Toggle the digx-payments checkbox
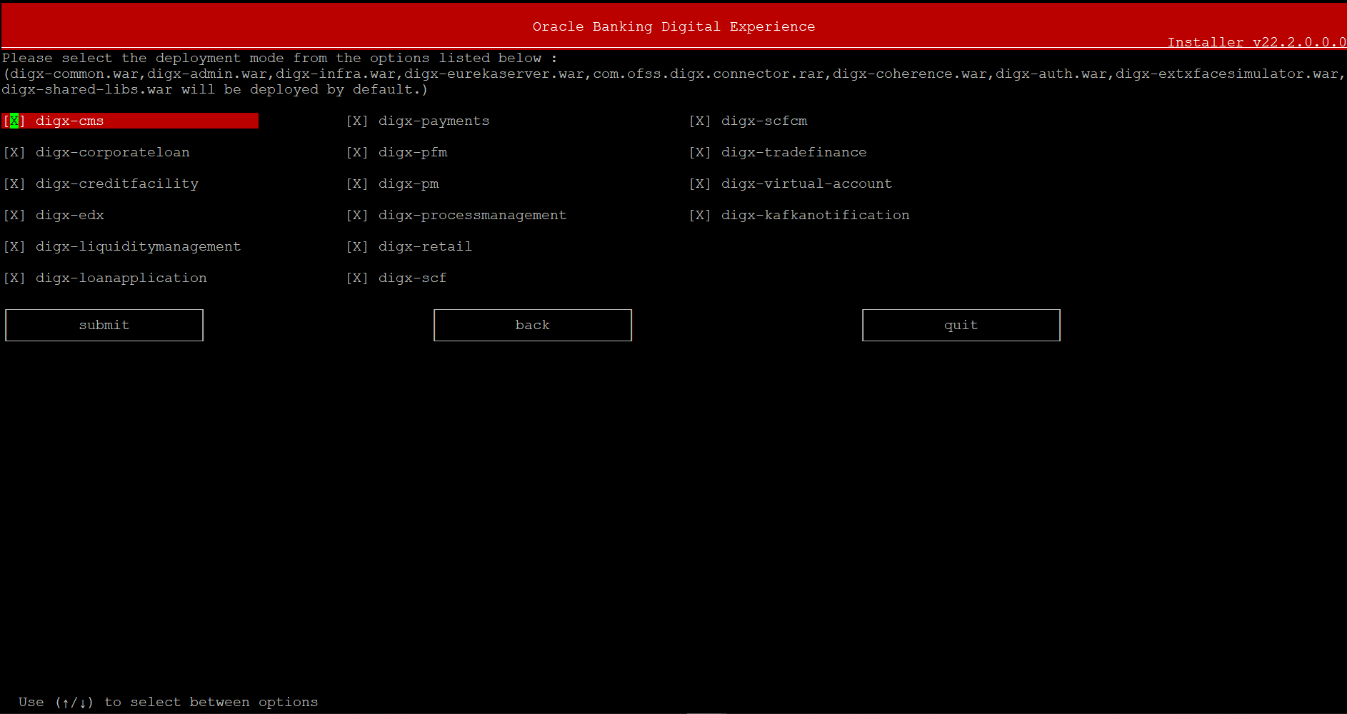The image size is (1347, 714). 357,121
